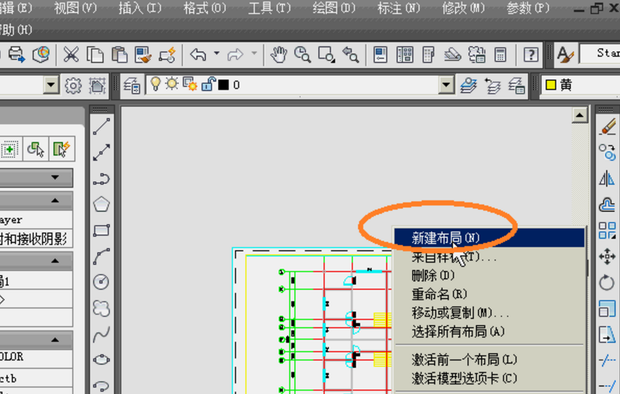
Task: Toggle the layer freeze sun icon
Action: pos(172,84)
